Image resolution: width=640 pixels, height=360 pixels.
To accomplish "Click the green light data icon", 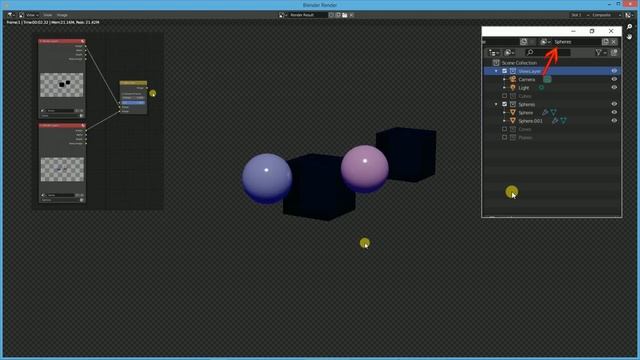I will [x=541, y=88].
